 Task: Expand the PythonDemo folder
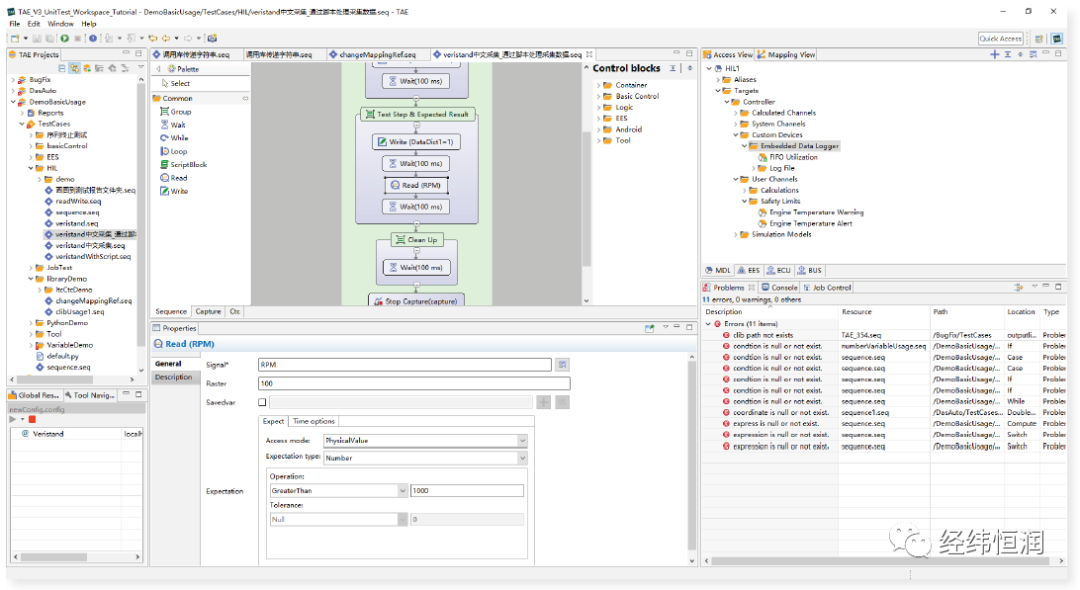tap(31, 323)
